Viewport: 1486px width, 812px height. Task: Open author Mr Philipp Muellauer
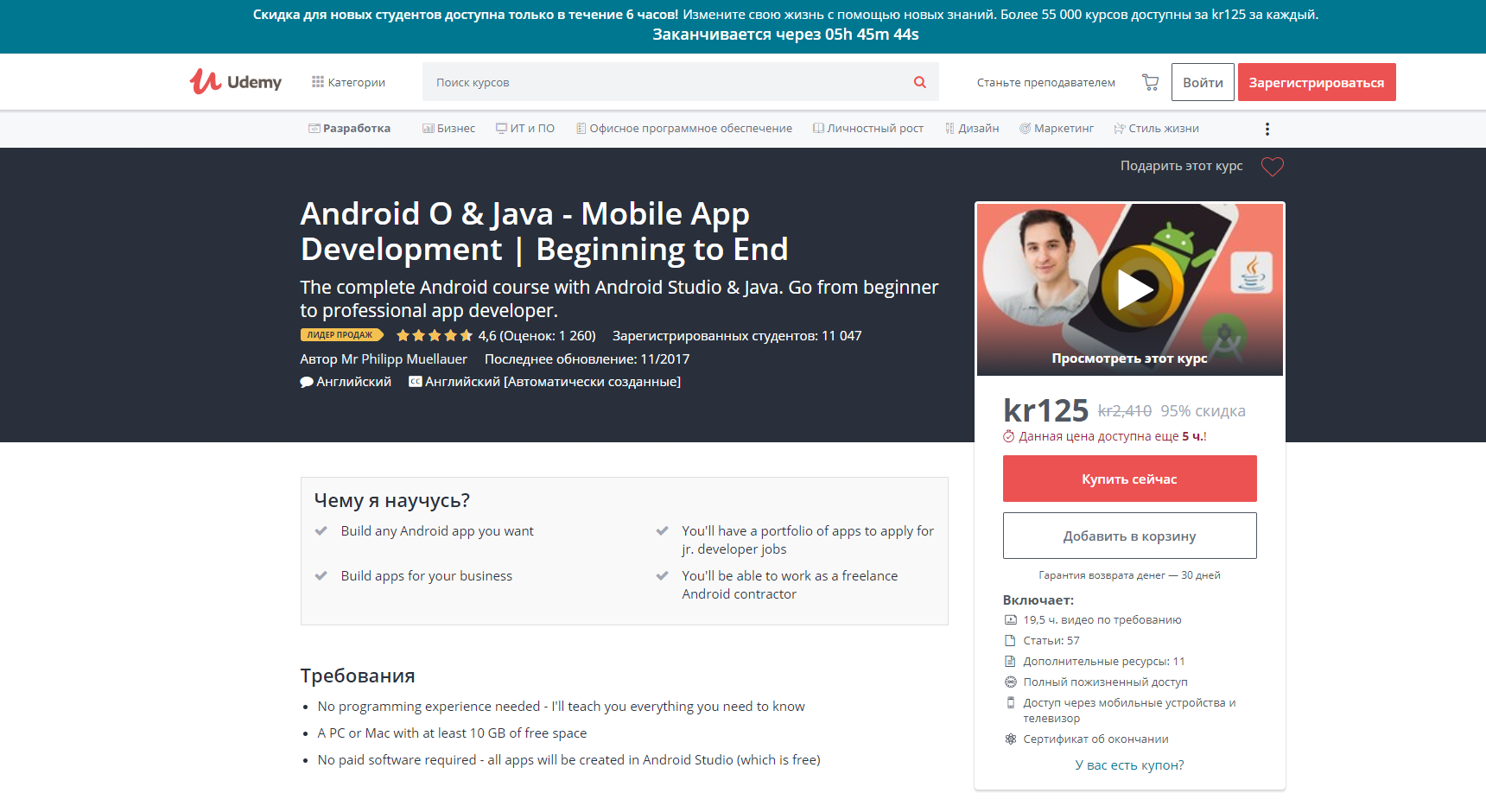tap(404, 359)
